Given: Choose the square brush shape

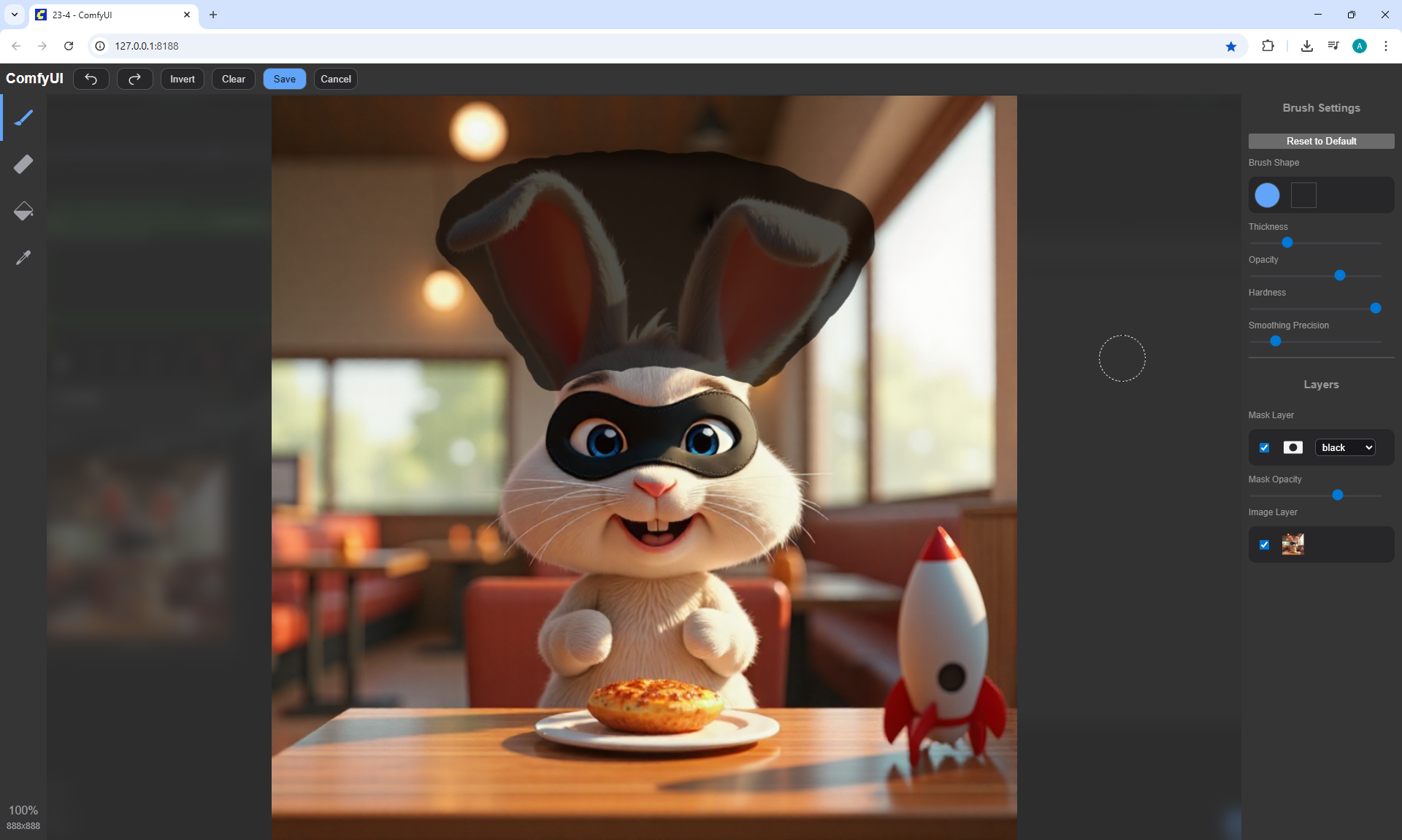Looking at the screenshot, I should tap(1303, 195).
